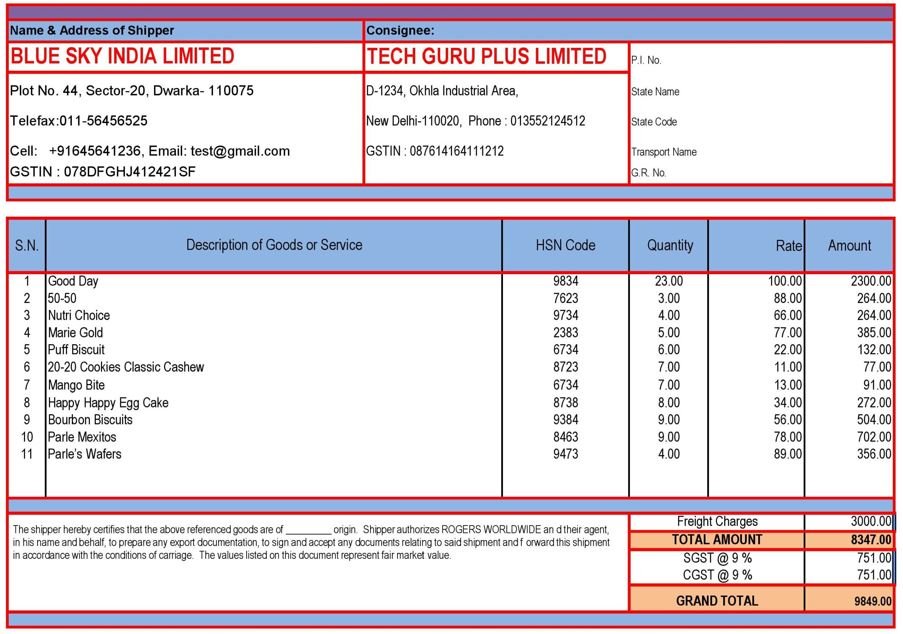Click the 'Transport Name' field label
903x634 pixels.
(664, 152)
